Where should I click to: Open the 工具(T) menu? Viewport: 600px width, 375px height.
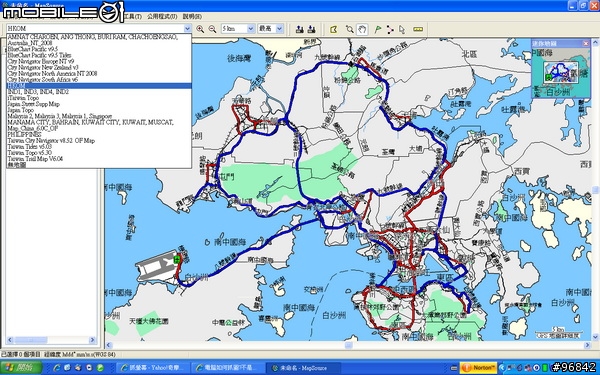click(133, 16)
